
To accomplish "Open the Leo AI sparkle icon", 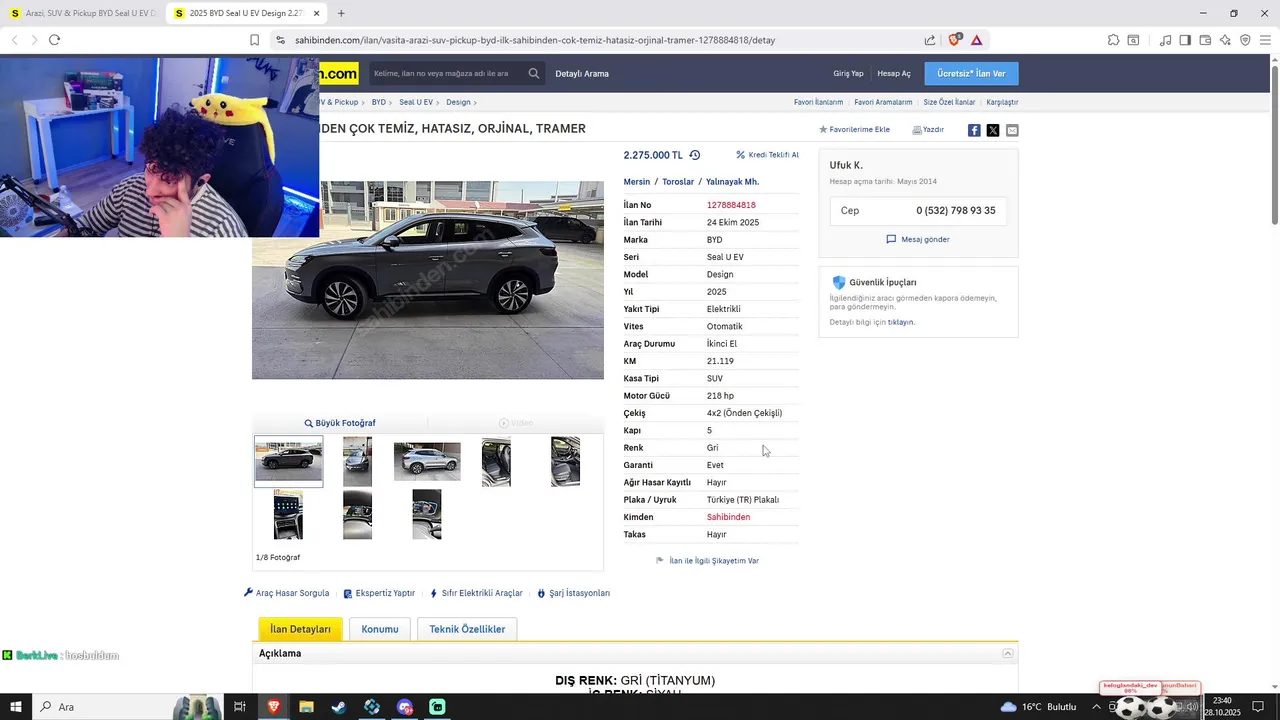I will click(1225, 40).
